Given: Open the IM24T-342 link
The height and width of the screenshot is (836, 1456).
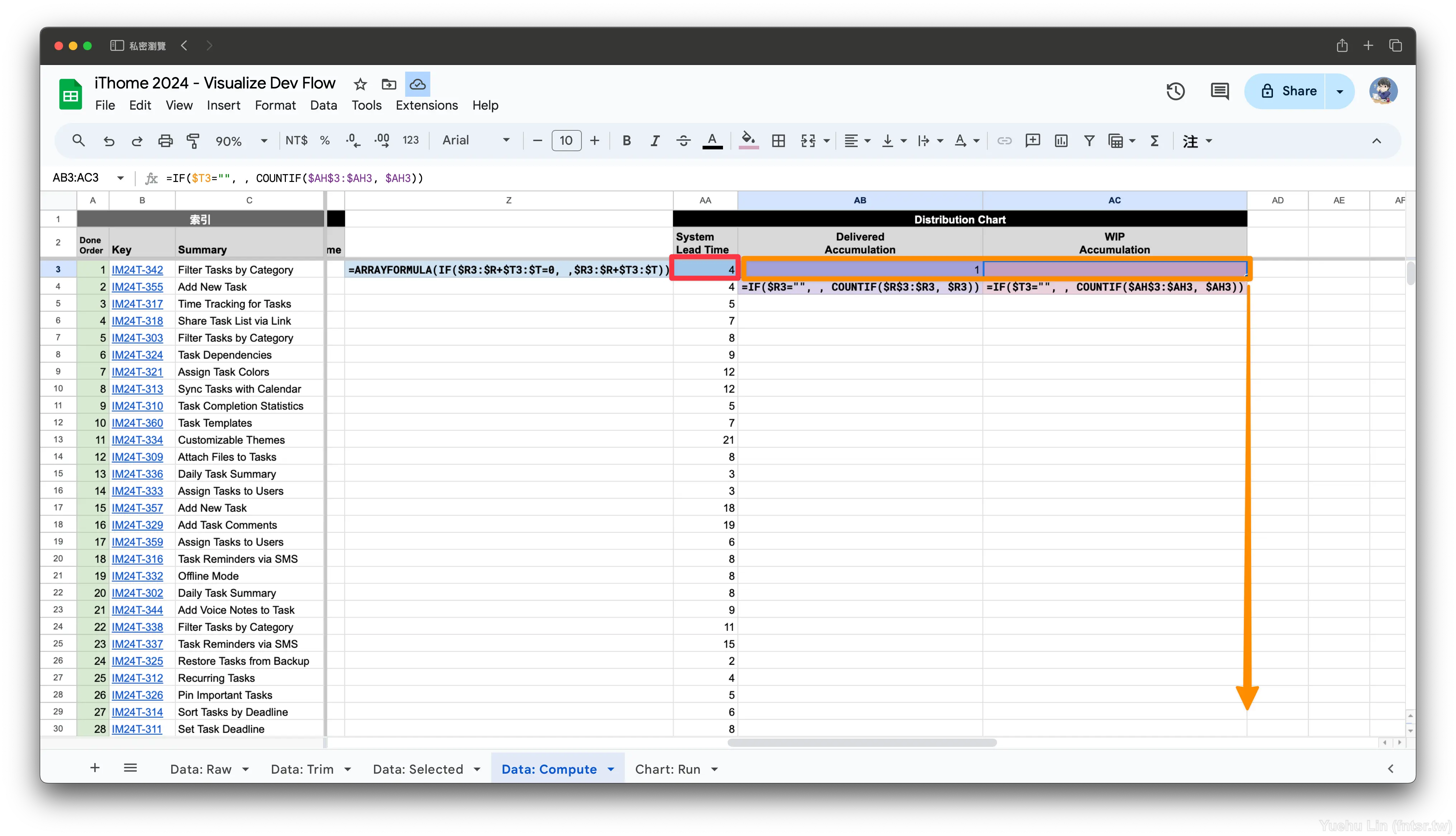Looking at the screenshot, I should click(x=137, y=270).
